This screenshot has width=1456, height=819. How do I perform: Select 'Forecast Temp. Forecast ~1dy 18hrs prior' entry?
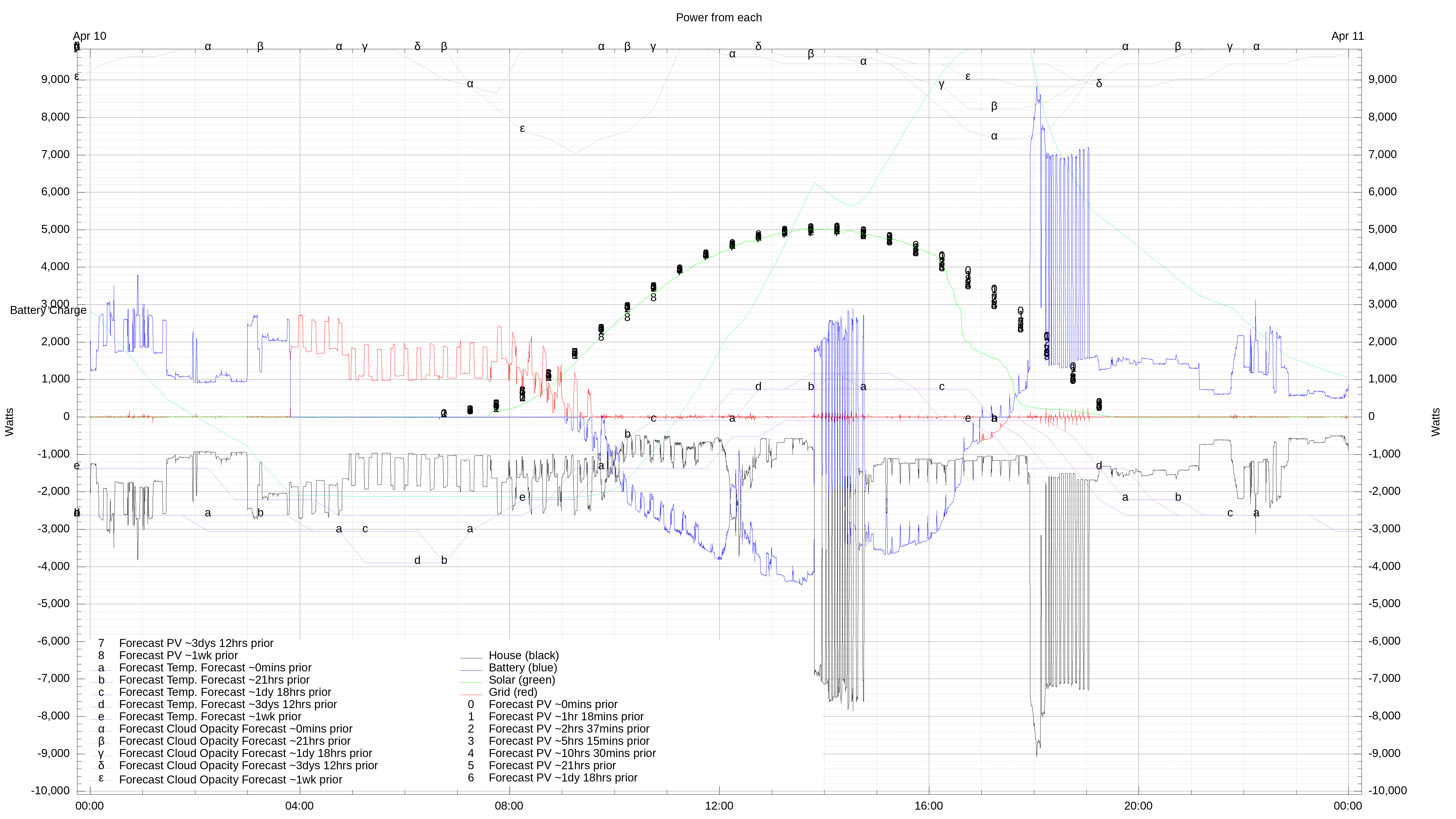pyautogui.click(x=225, y=692)
